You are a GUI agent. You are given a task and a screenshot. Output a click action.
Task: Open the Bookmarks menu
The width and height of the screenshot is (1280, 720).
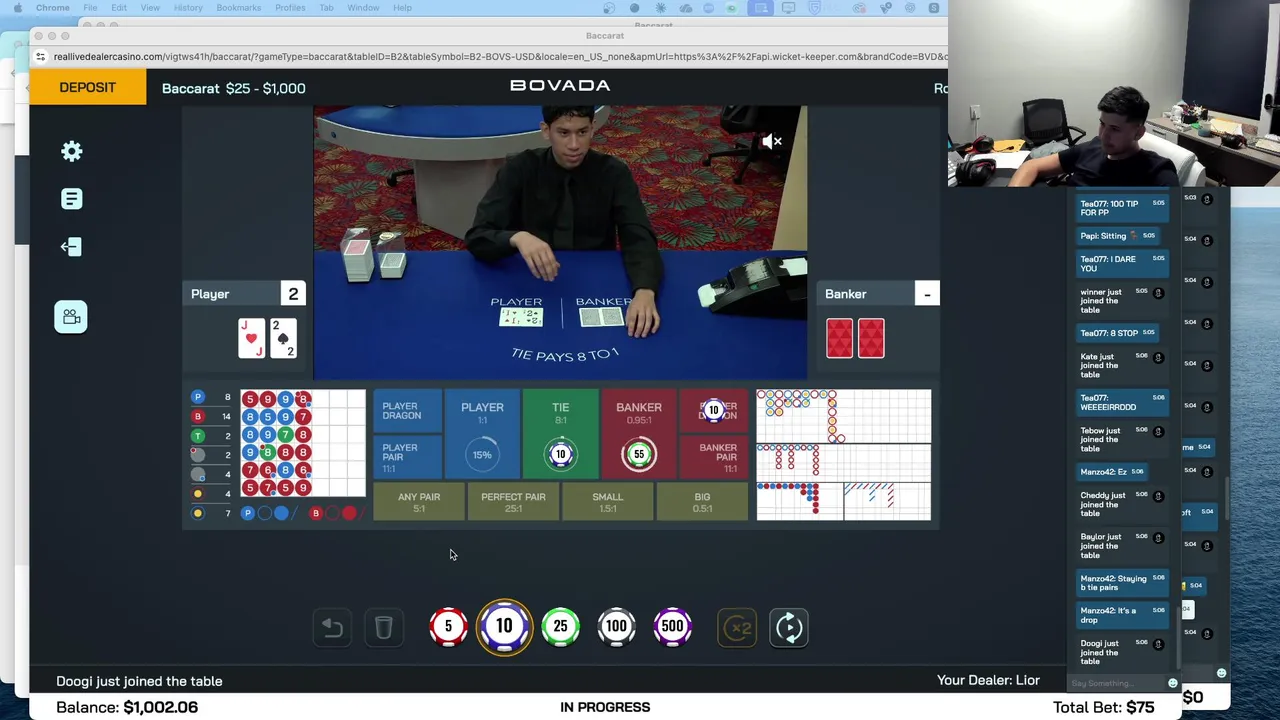[x=239, y=8]
